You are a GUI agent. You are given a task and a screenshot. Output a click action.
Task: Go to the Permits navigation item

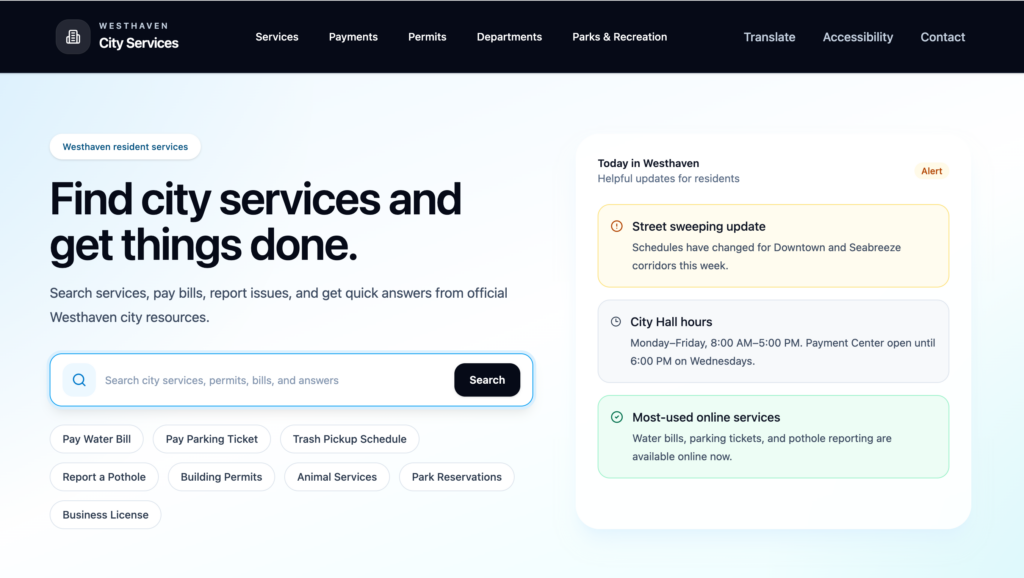point(427,37)
